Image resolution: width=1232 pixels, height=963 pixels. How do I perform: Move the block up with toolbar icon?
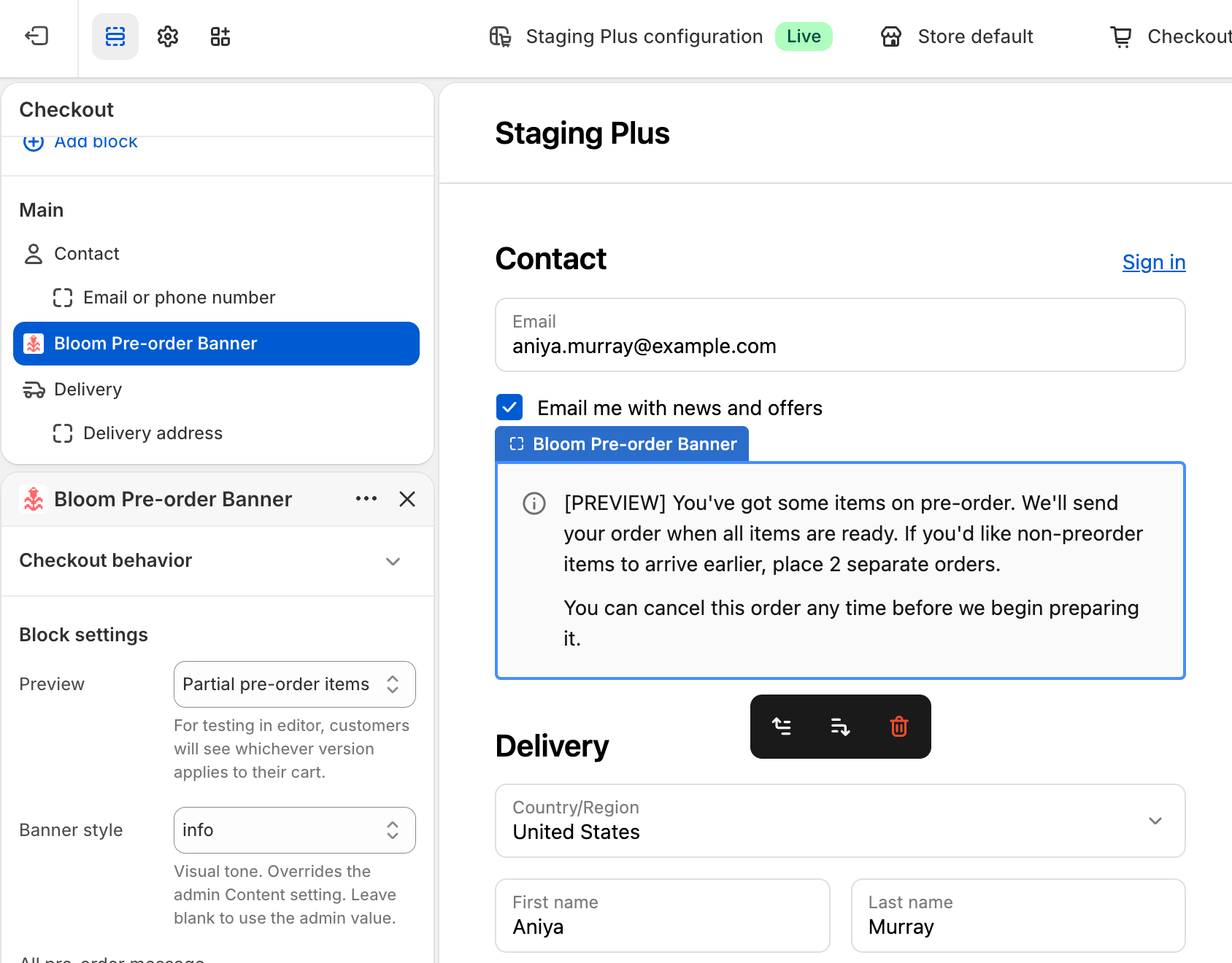(782, 727)
